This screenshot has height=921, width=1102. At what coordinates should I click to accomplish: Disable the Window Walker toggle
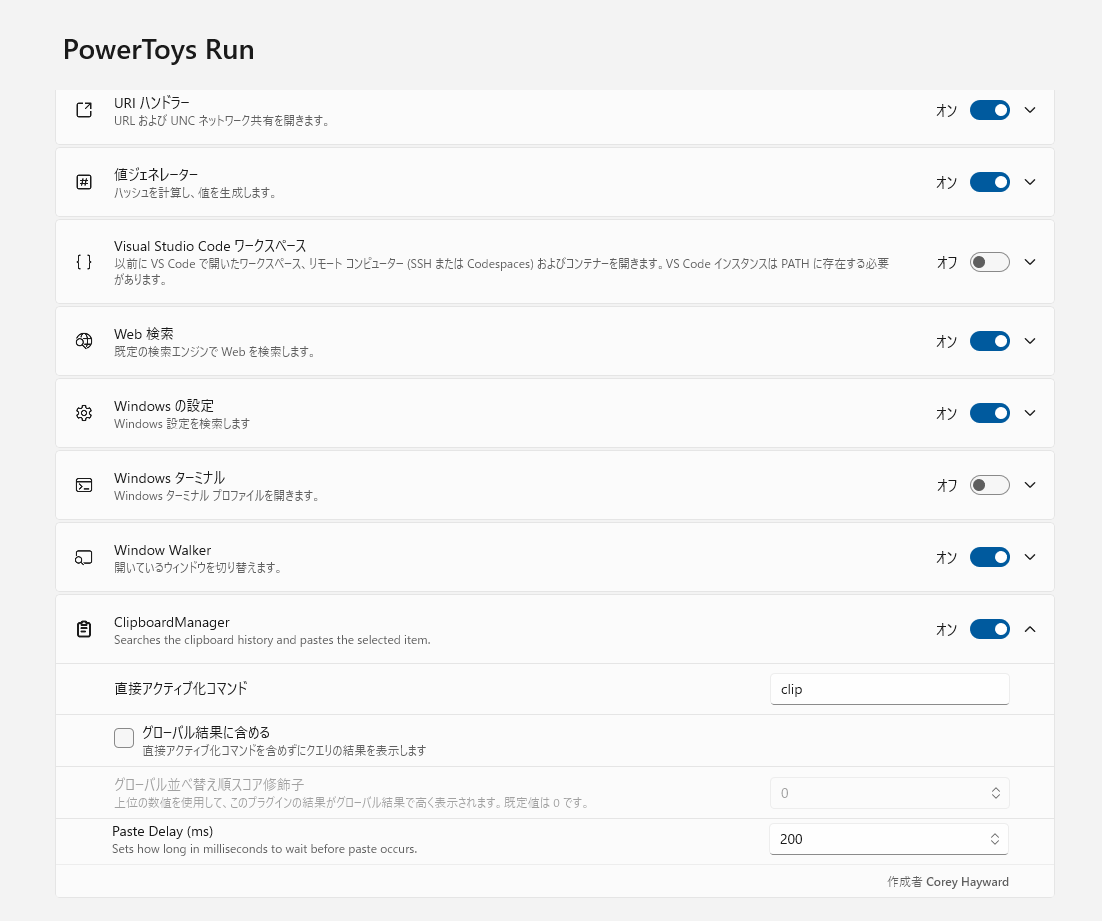990,557
